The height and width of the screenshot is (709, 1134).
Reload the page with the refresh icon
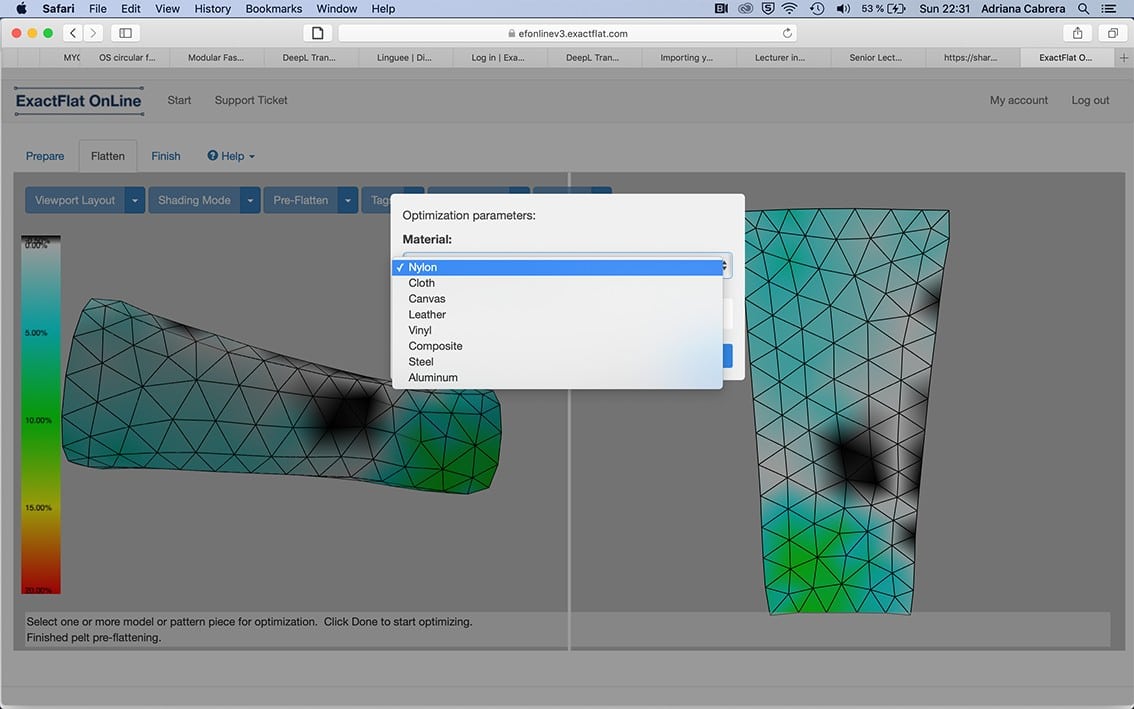(787, 33)
